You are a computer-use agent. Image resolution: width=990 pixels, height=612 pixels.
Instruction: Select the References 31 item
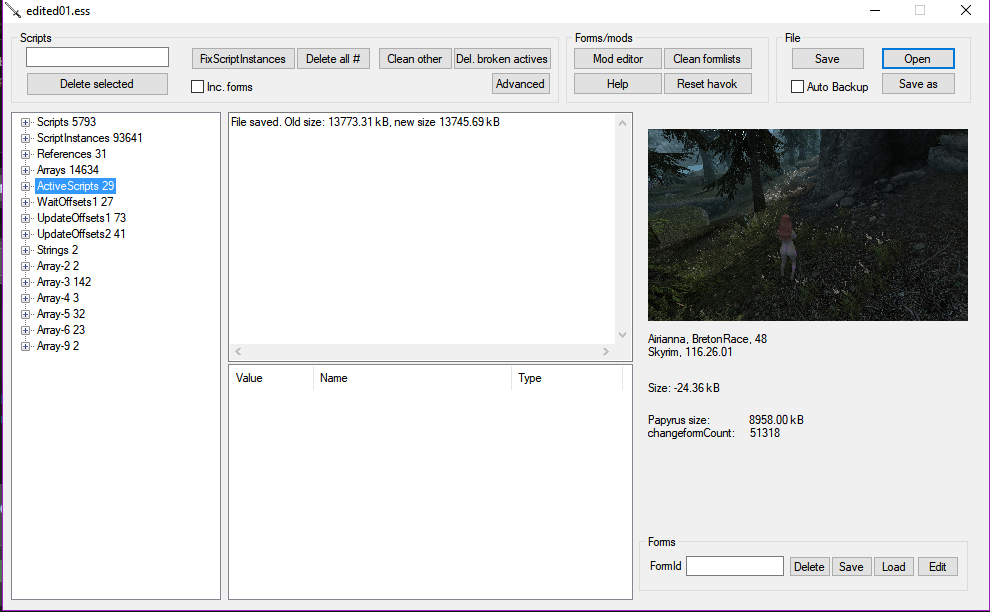(71, 154)
